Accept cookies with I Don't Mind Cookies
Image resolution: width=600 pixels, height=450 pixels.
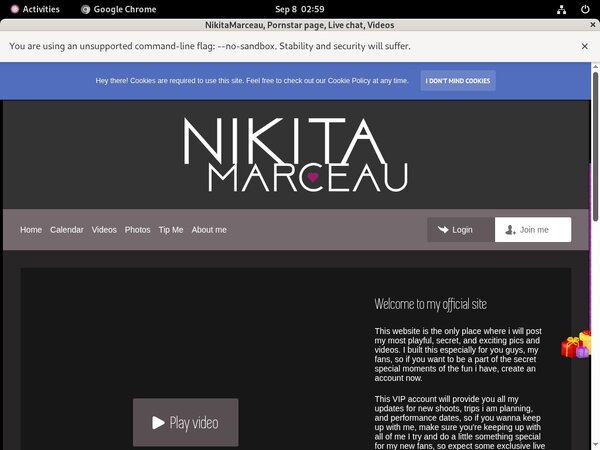pos(458,80)
